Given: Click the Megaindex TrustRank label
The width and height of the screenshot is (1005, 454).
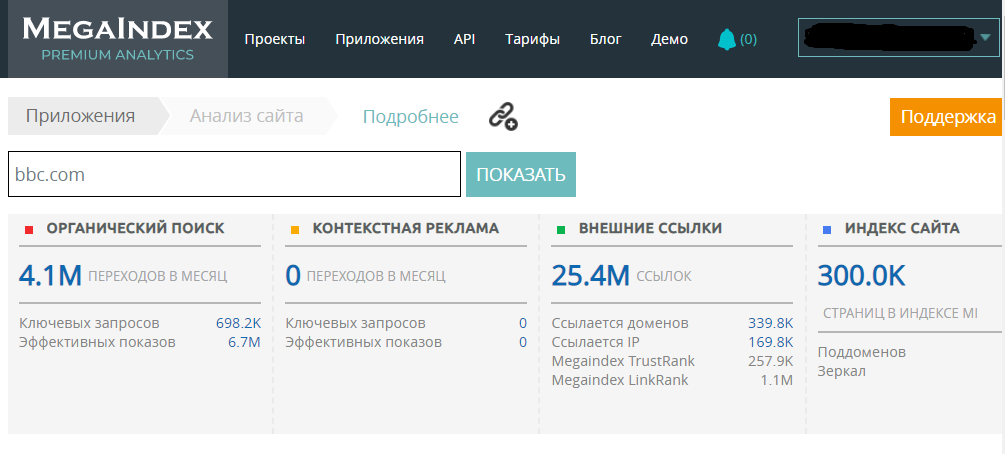Looking at the screenshot, I should click(623, 361).
